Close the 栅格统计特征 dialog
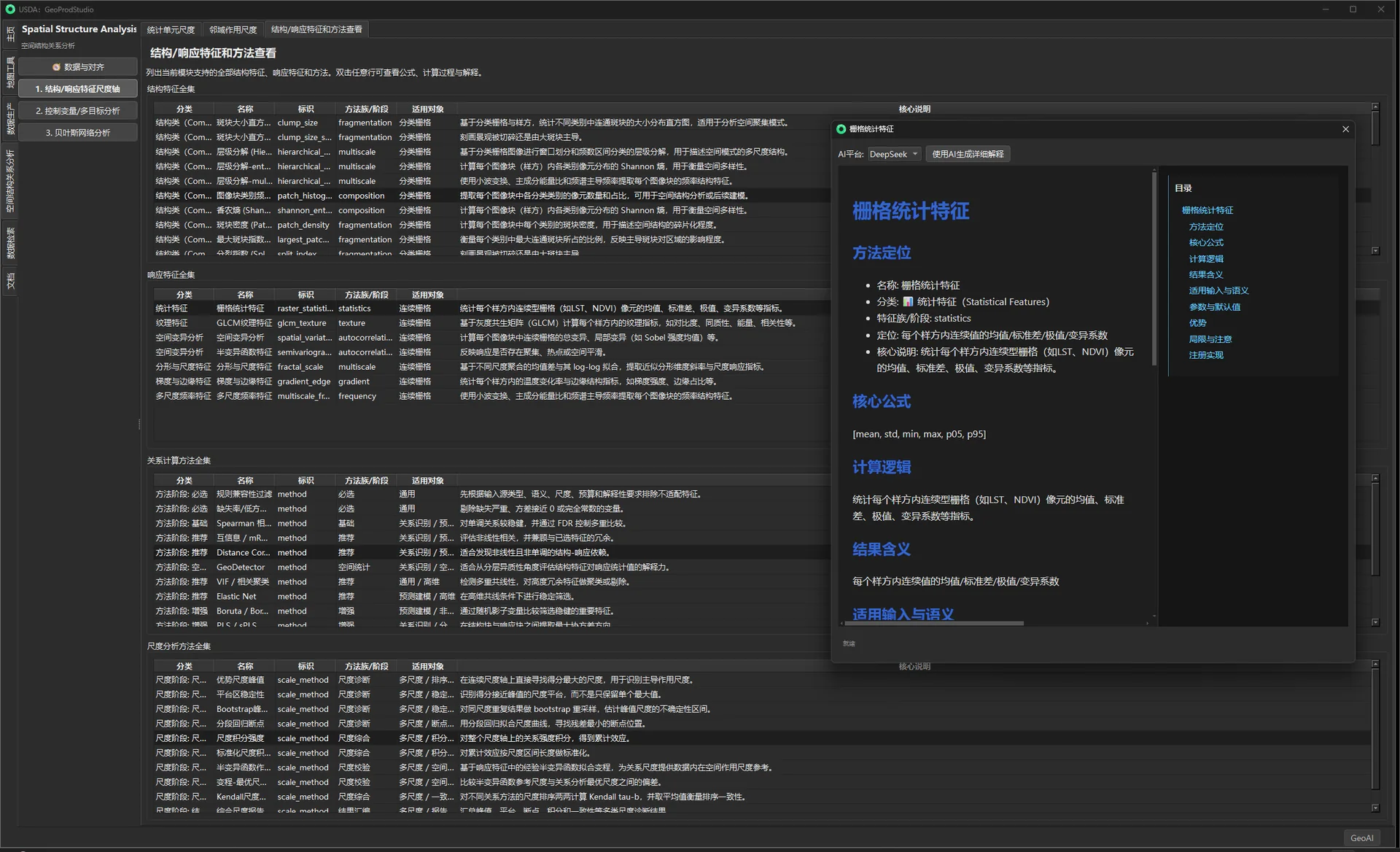This screenshot has width=1400, height=852. 1345,129
